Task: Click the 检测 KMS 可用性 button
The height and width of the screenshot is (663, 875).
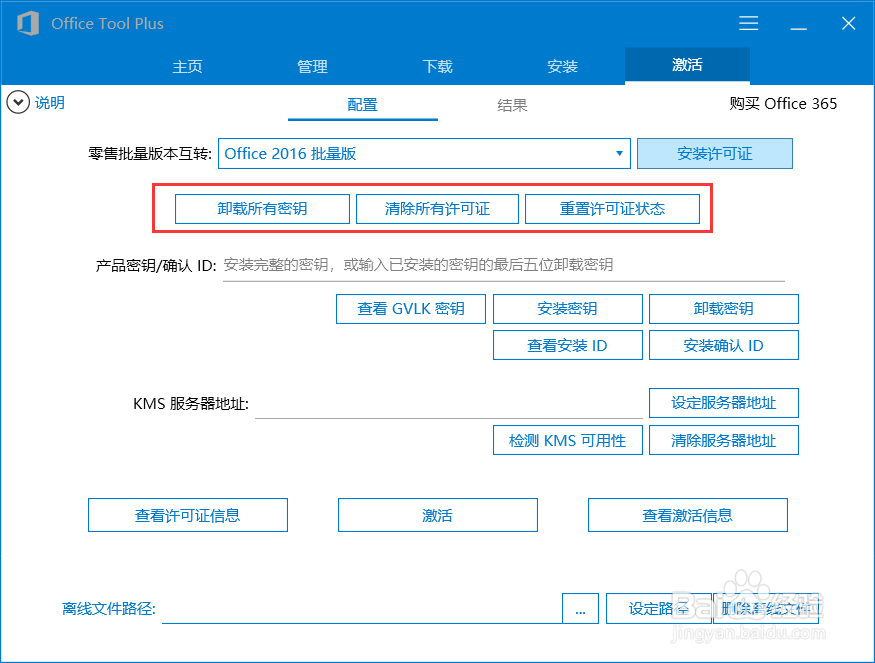Action: tap(568, 440)
